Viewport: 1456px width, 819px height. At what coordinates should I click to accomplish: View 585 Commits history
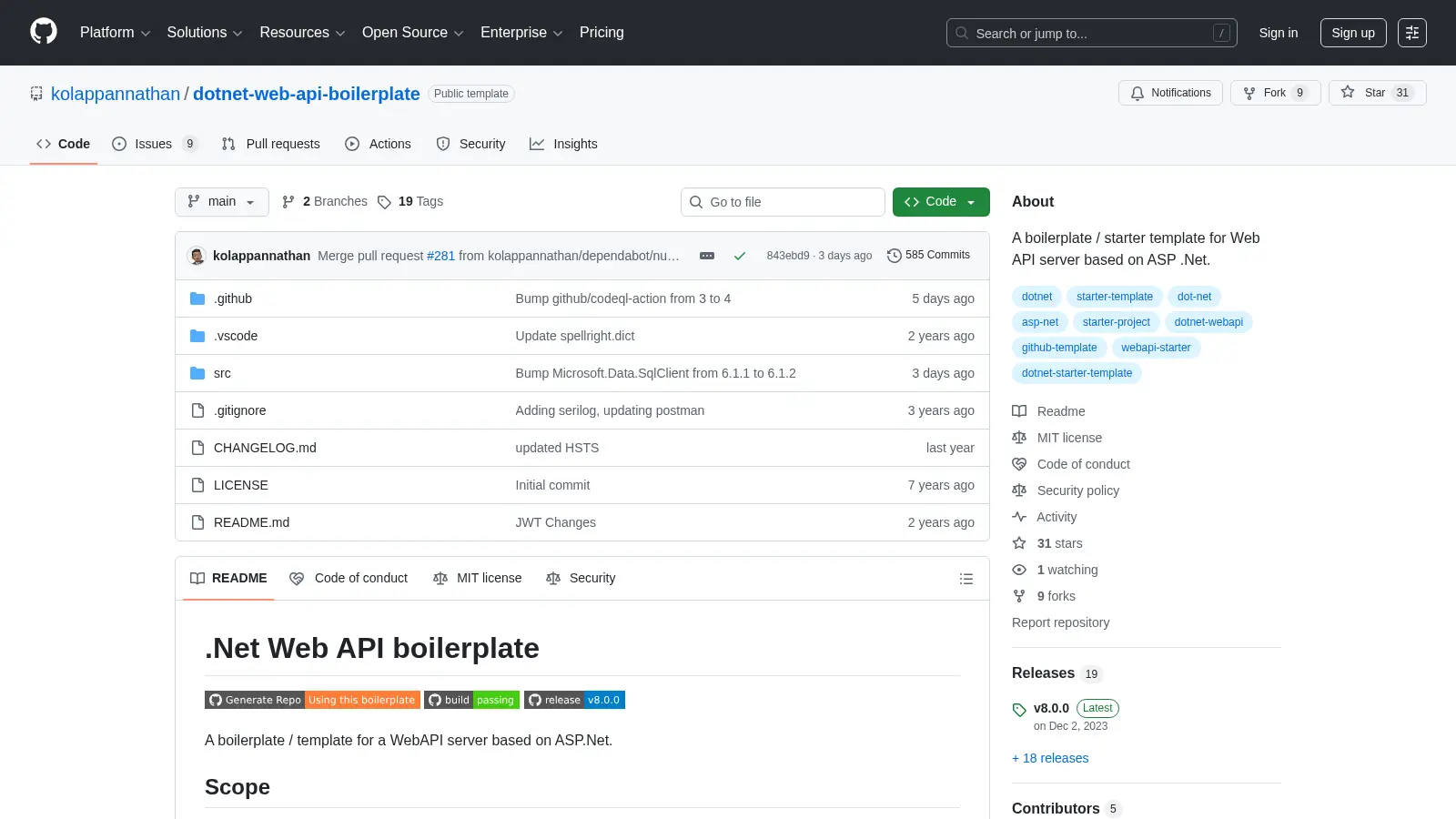pyautogui.click(x=929, y=256)
